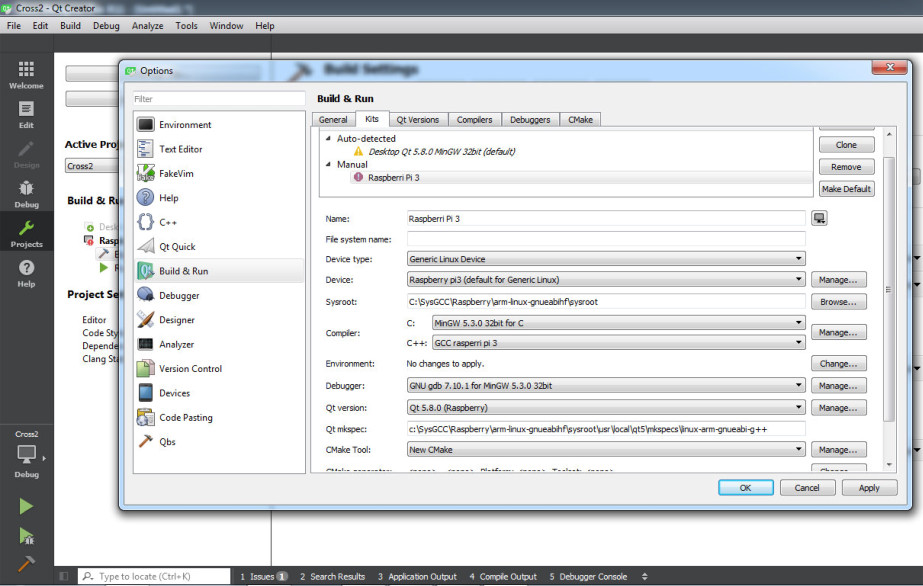Run project with green play button
Image resolution: width=923 pixels, height=586 pixels.
(26, 506)
